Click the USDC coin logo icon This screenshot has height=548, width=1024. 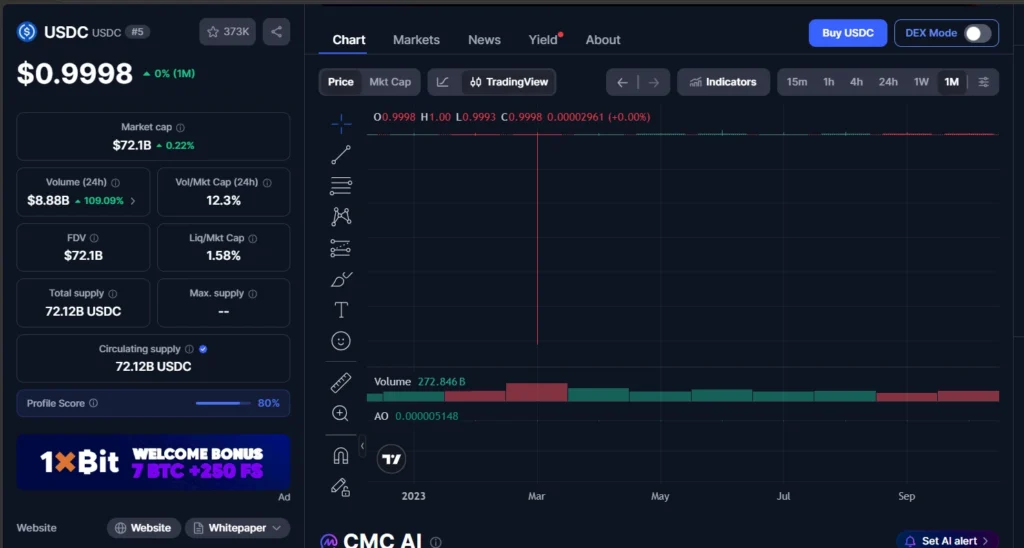click(x=27, y=31)
